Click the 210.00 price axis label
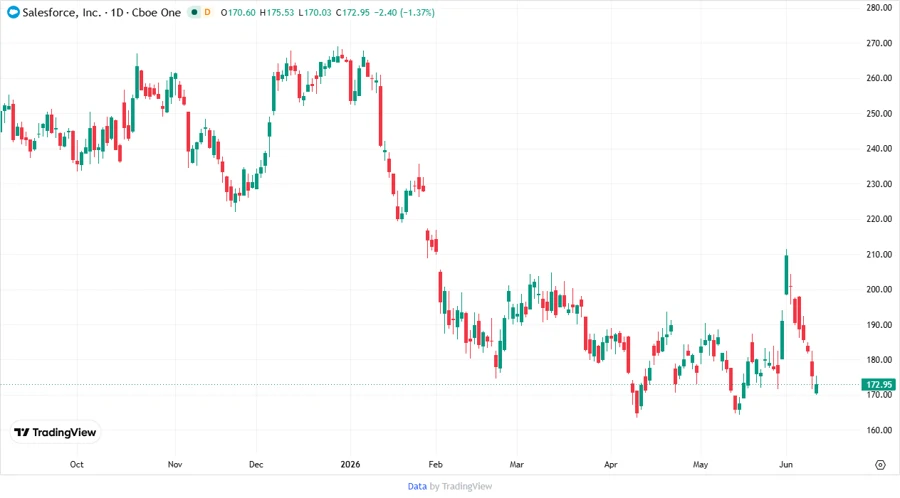 [x=879, y=254]
